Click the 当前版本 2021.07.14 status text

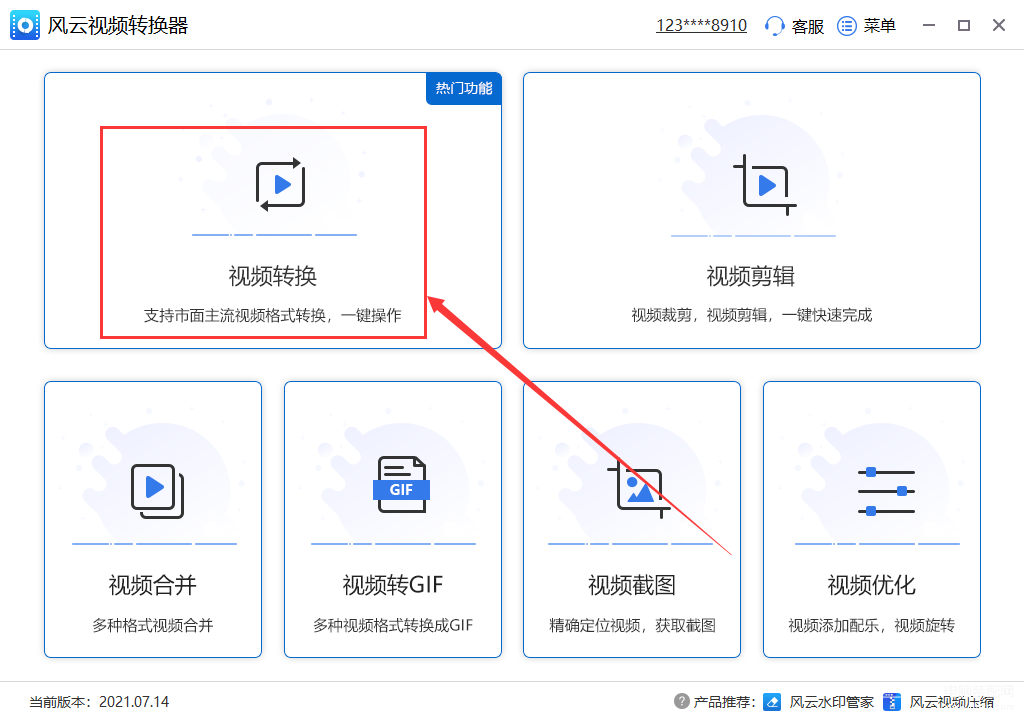[x=99, y=702]
